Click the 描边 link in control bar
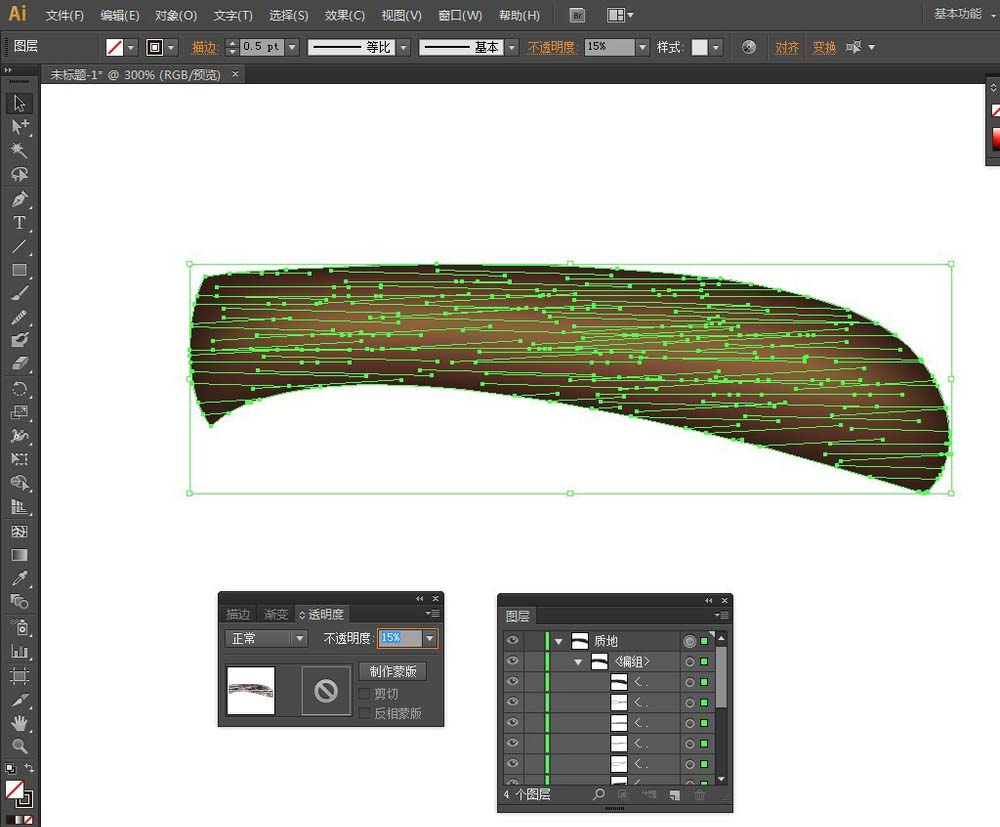The image size is (1000, 827). click(x=205, y=47)
